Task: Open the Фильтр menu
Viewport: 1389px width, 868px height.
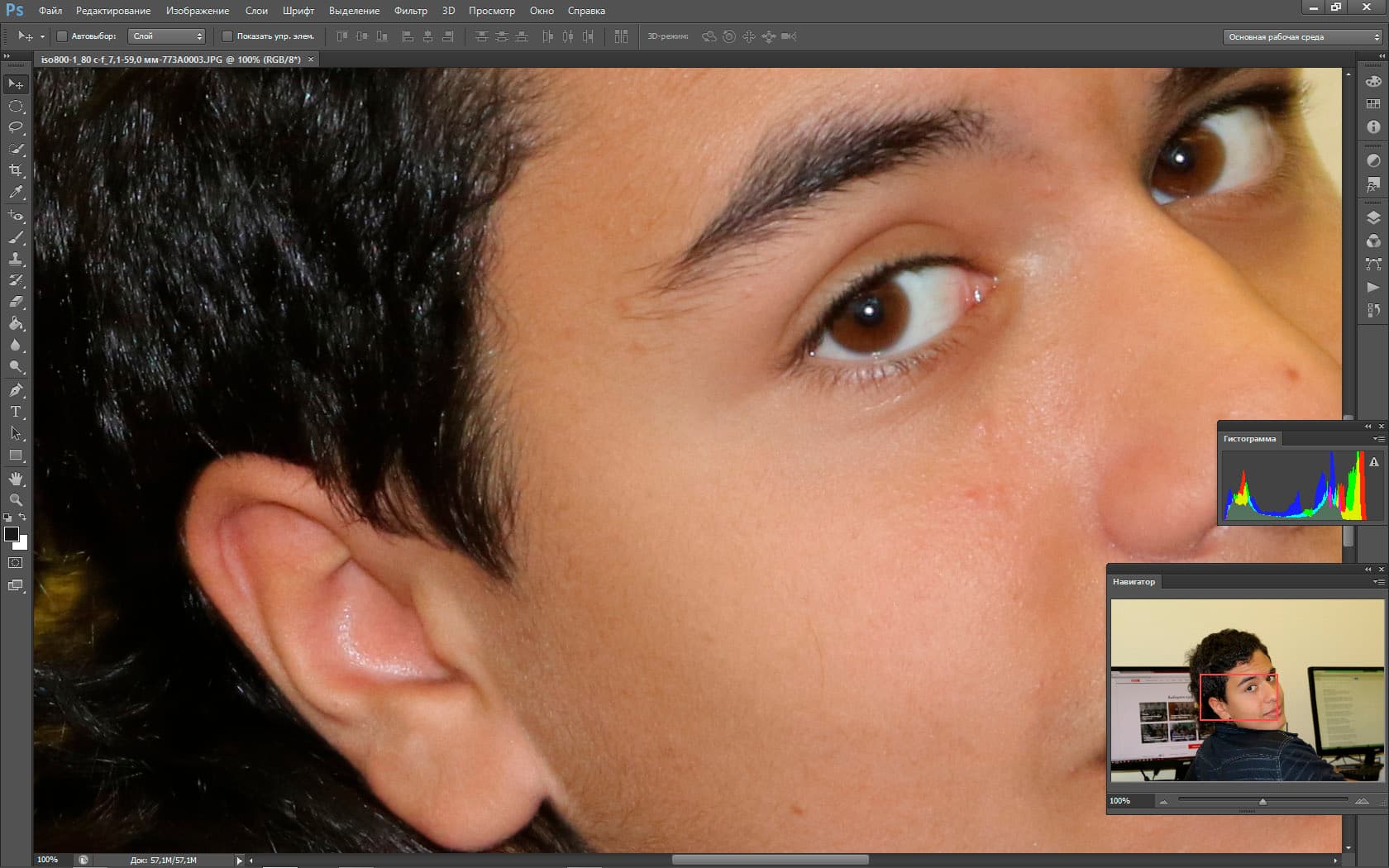Action: (410, 11)
